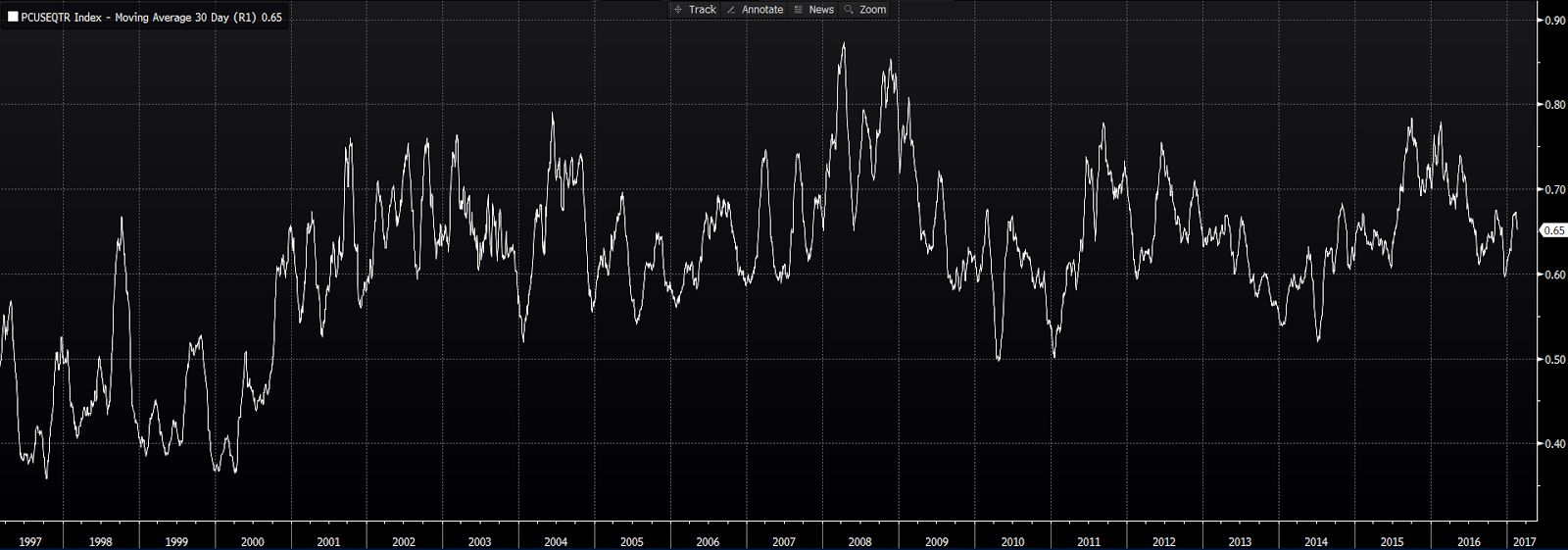Click the 2017 x-axis label
This screenshot has height=550, width=1568.
(1524, 541)
